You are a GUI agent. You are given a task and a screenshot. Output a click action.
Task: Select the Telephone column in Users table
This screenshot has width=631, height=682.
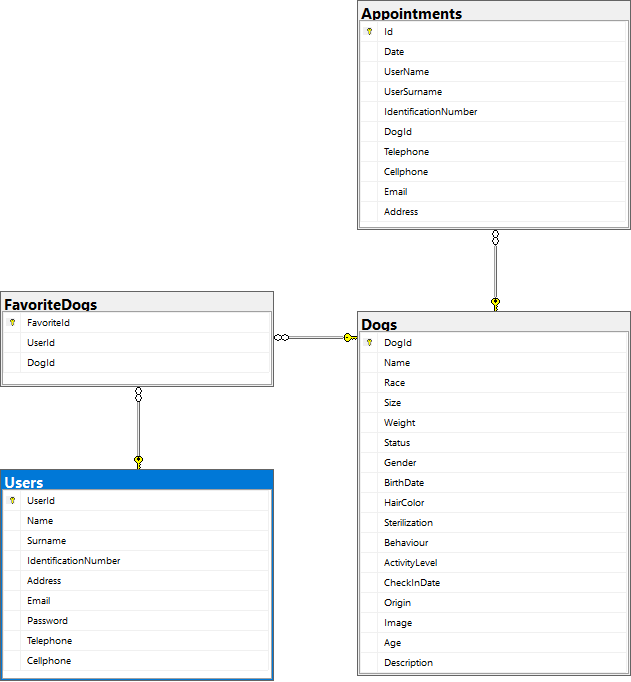(x=137, y=640)
